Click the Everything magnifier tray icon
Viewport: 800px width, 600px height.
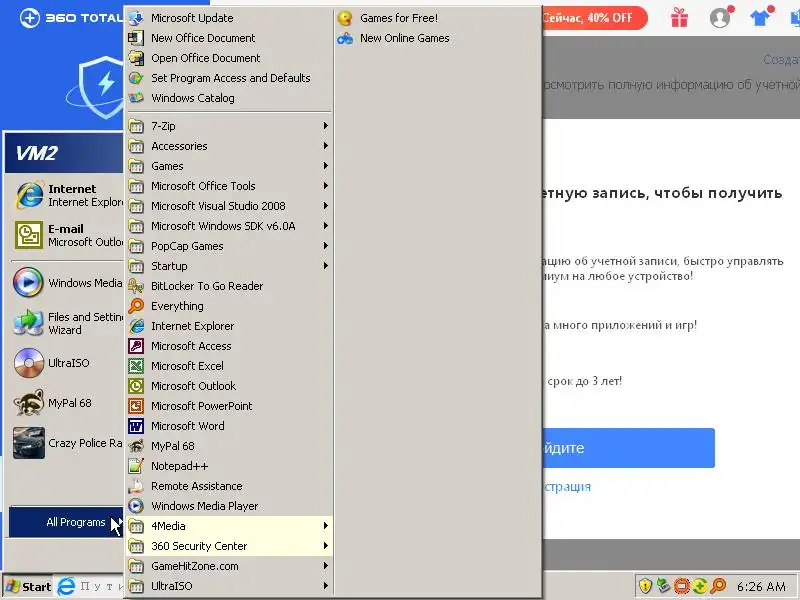718,586
